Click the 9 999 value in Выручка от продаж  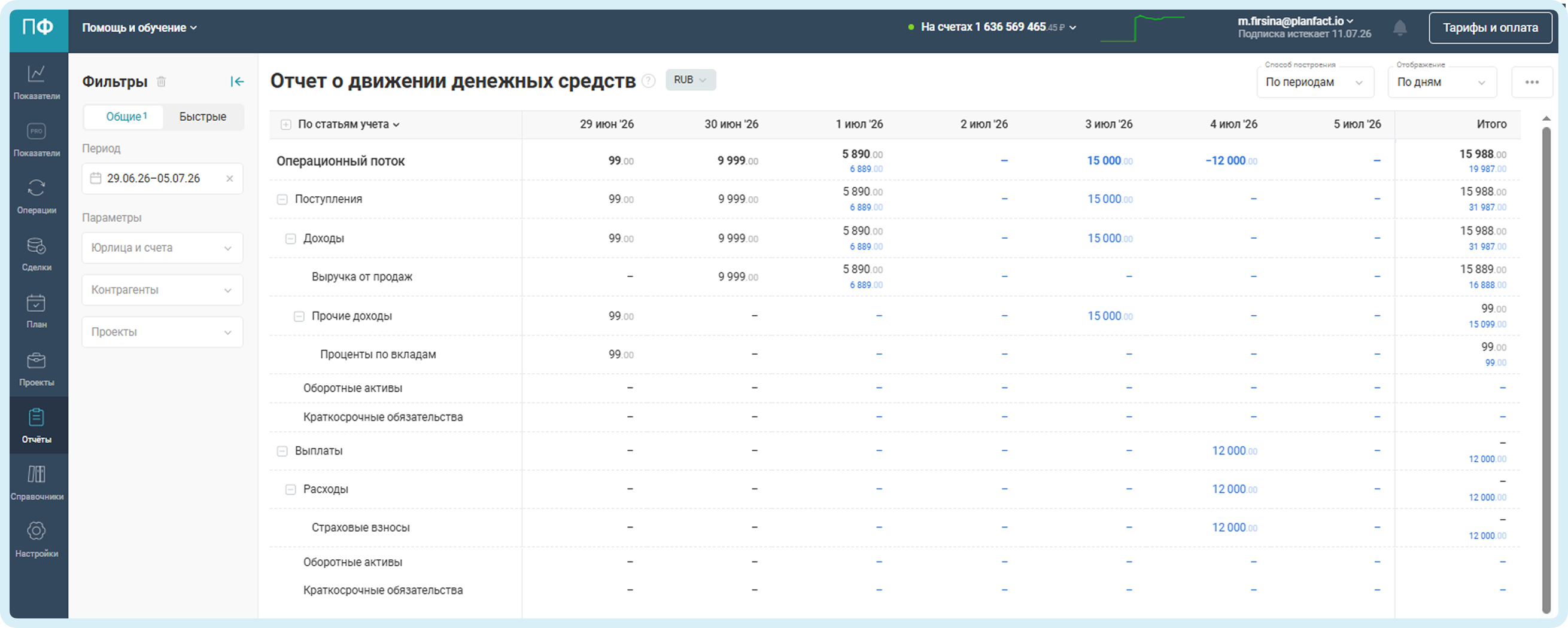tap(738, 277)
